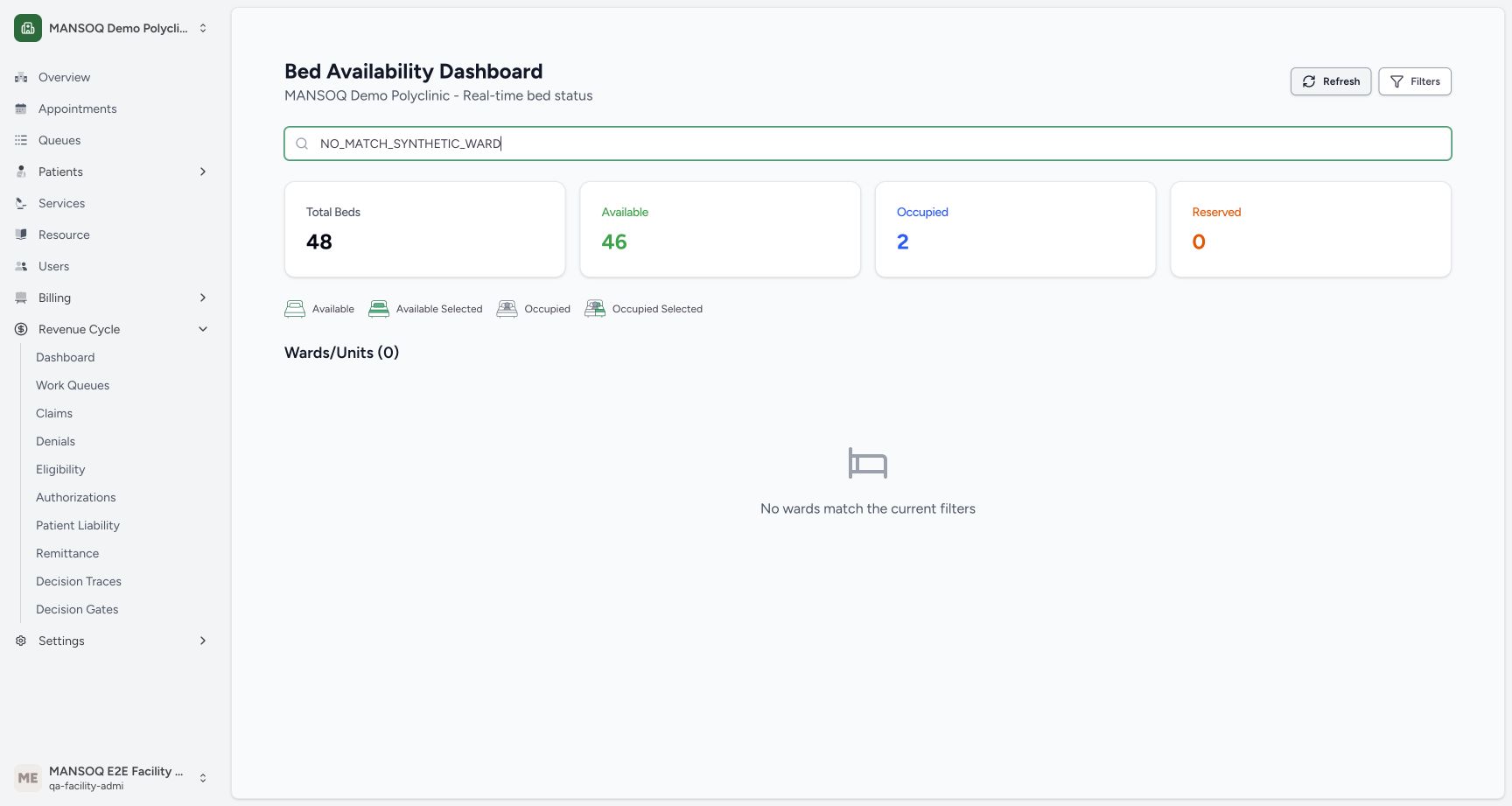Image resolution: width=1512 pixels, height=806 pixels.
Task: Click the Total Beds card
Action: [x=425, y=229]
